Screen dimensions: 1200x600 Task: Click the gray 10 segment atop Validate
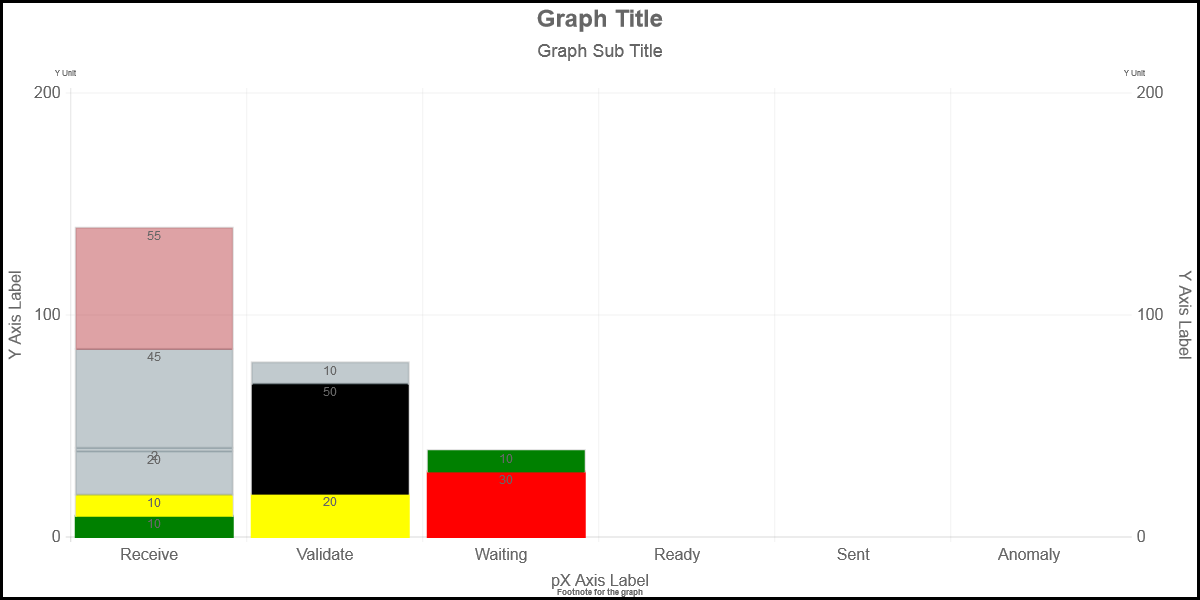(330, 373)
